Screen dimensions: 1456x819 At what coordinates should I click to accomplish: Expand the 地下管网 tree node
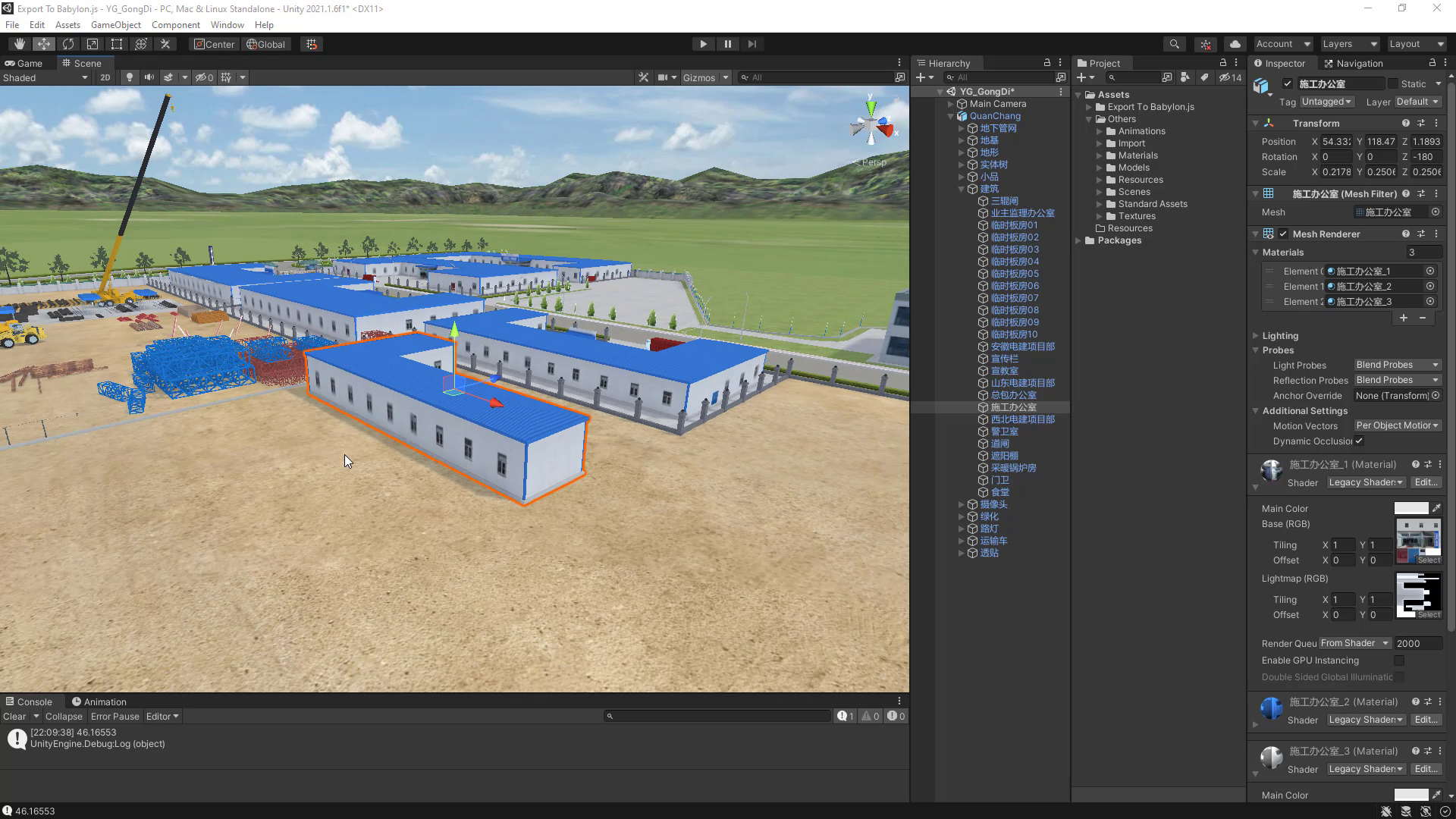pos(962,129)
